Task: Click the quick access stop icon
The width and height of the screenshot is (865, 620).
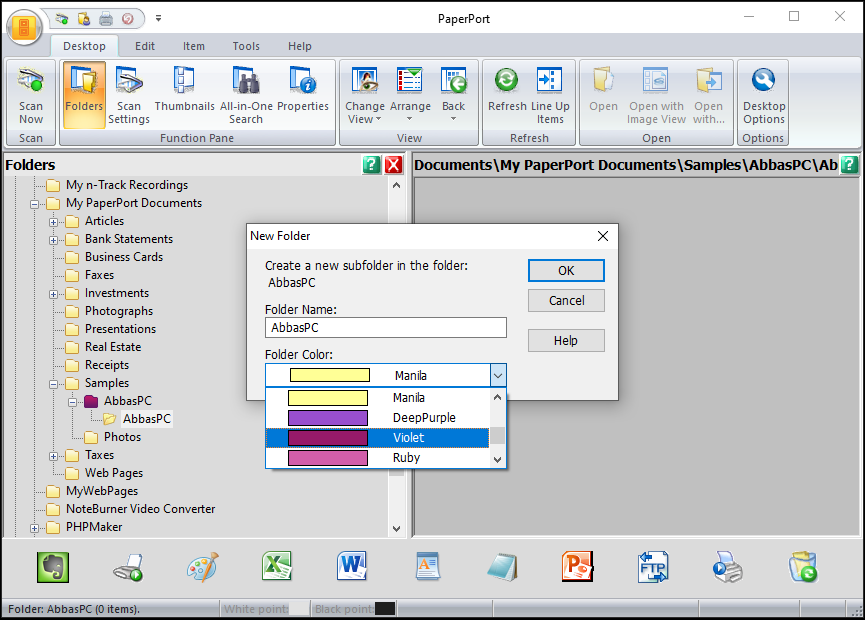Action: pos(128,19)
